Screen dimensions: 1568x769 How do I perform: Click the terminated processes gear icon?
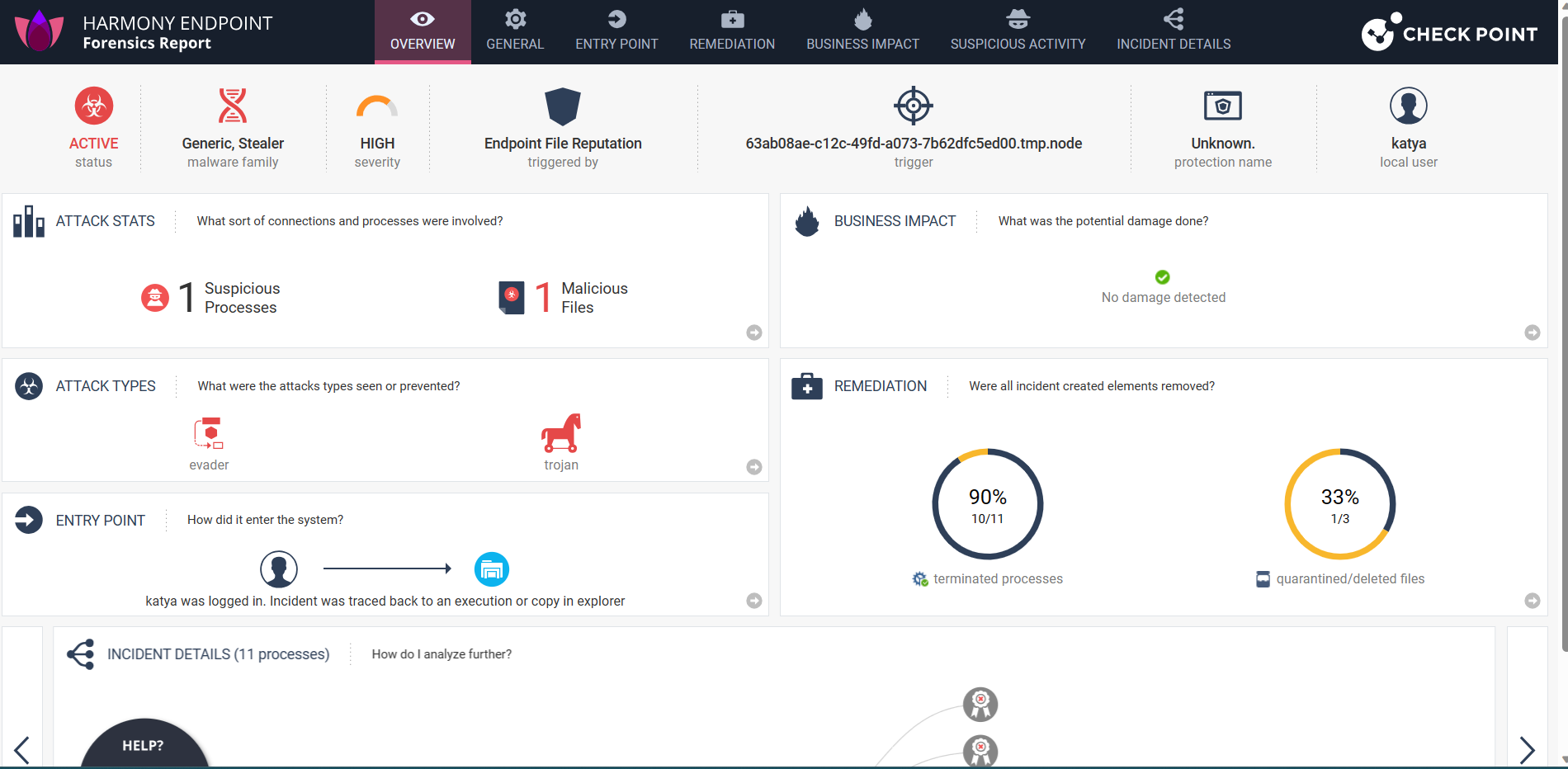click(920, 579)
